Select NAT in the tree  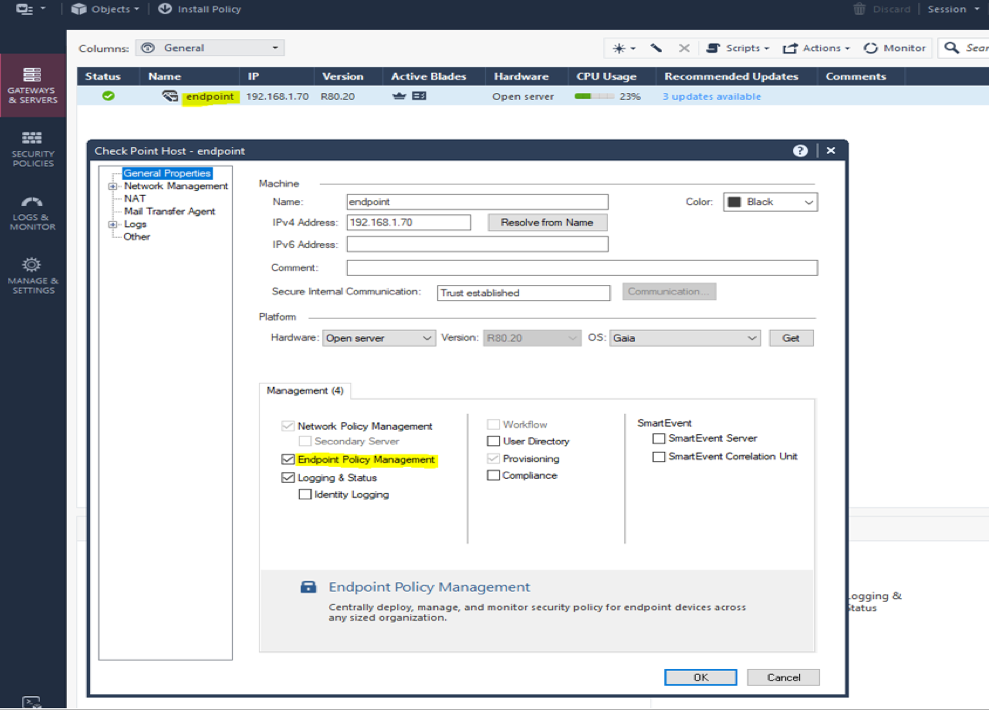pyautogui.click(x=134, y=199)
